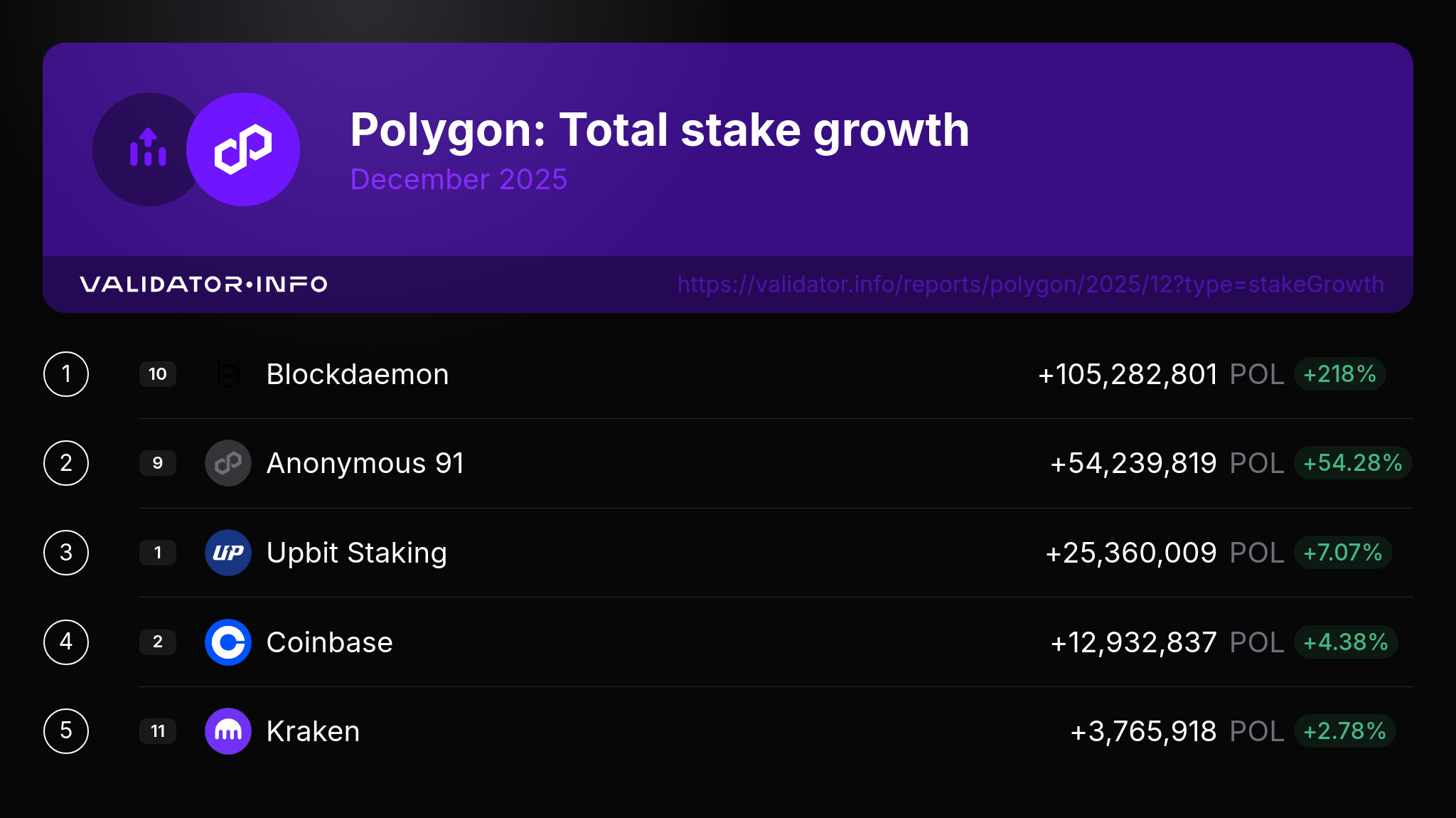
Task: Click the Upbit Staking logo icon
Action: pos(228,553)
